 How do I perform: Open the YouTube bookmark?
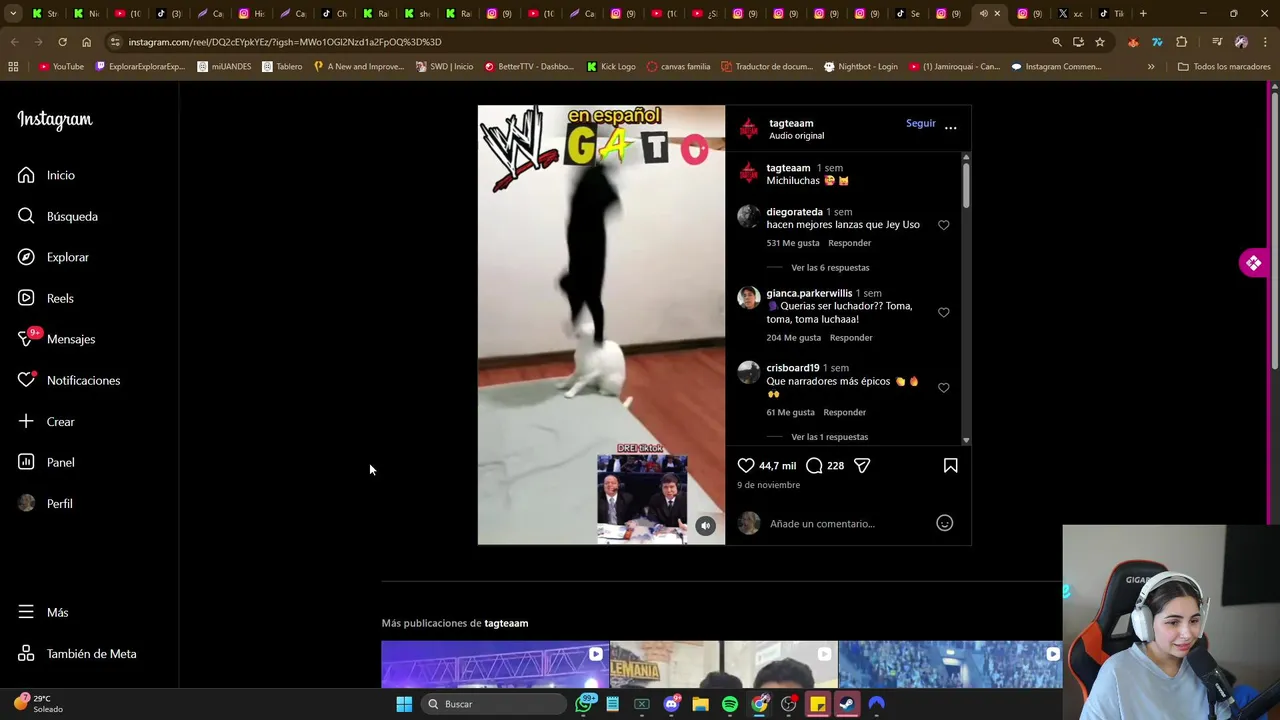[x=61, y=67]
